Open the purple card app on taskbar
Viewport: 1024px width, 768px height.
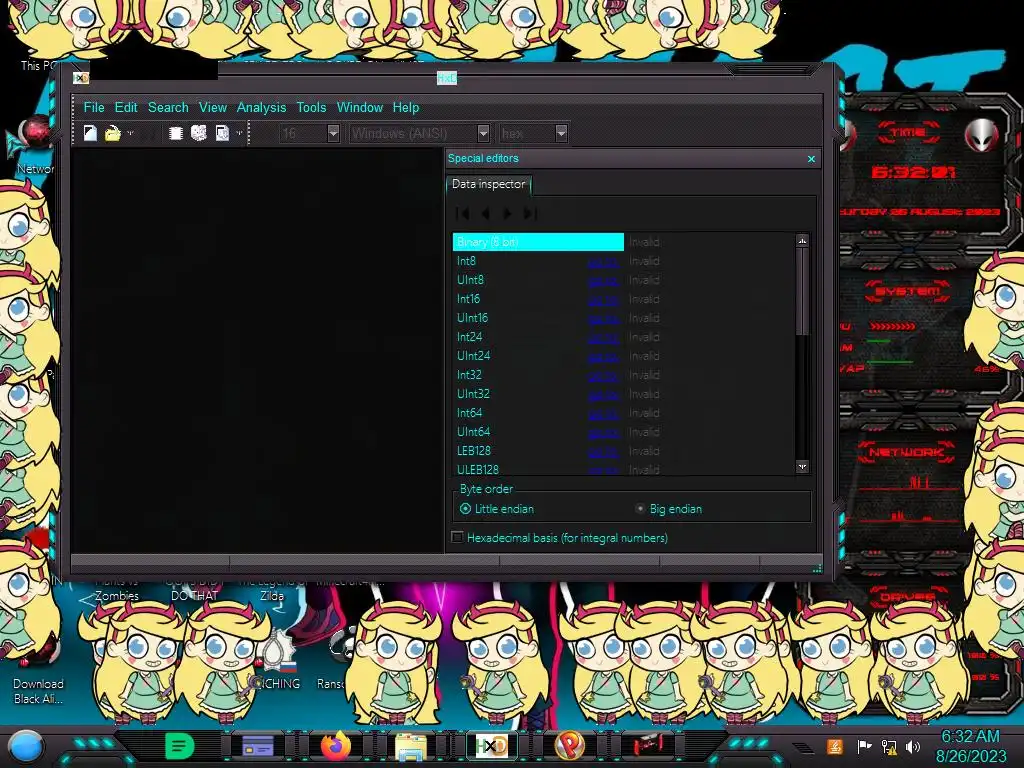[x=258, y=746]
